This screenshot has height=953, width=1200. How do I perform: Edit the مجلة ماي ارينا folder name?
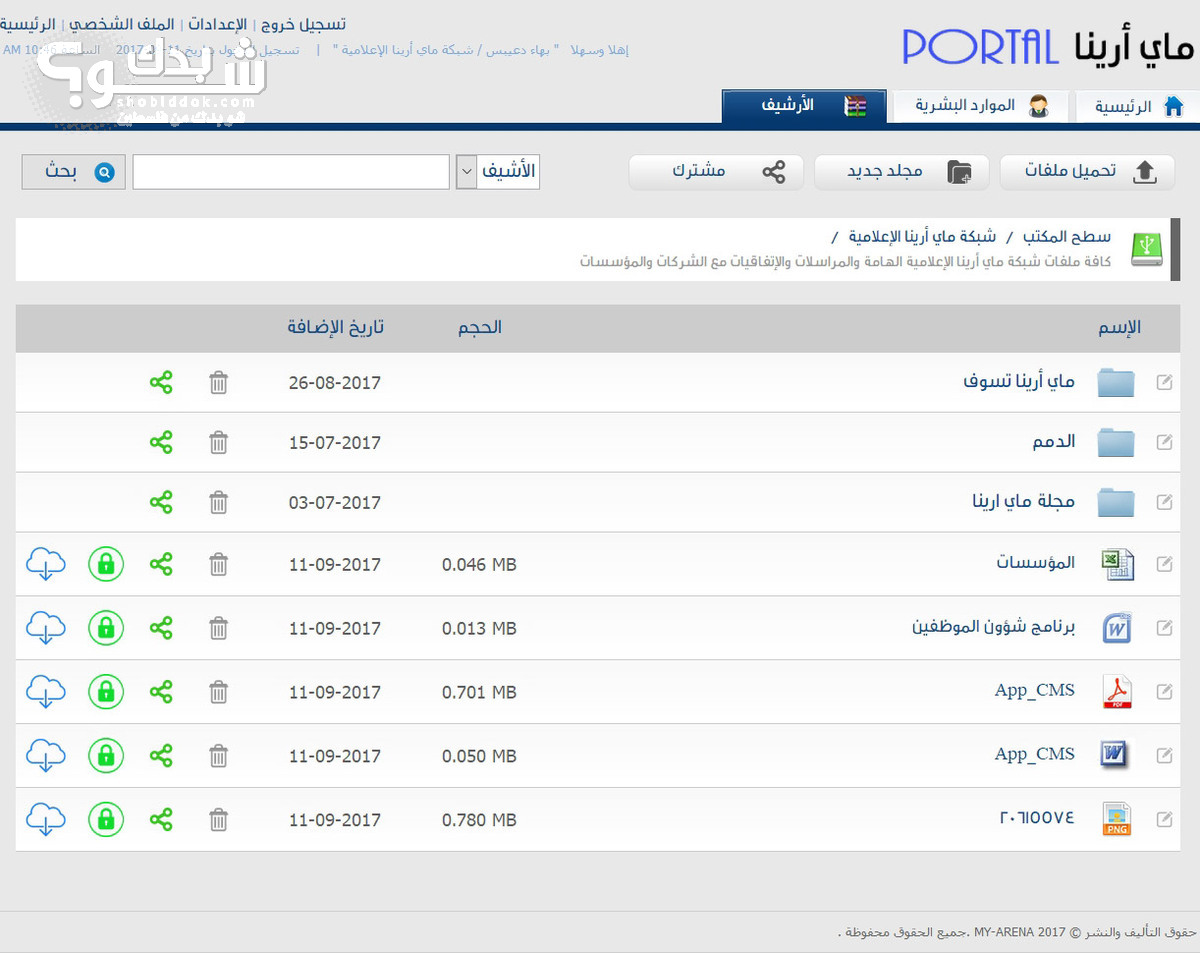click(x=1164, y=502)
